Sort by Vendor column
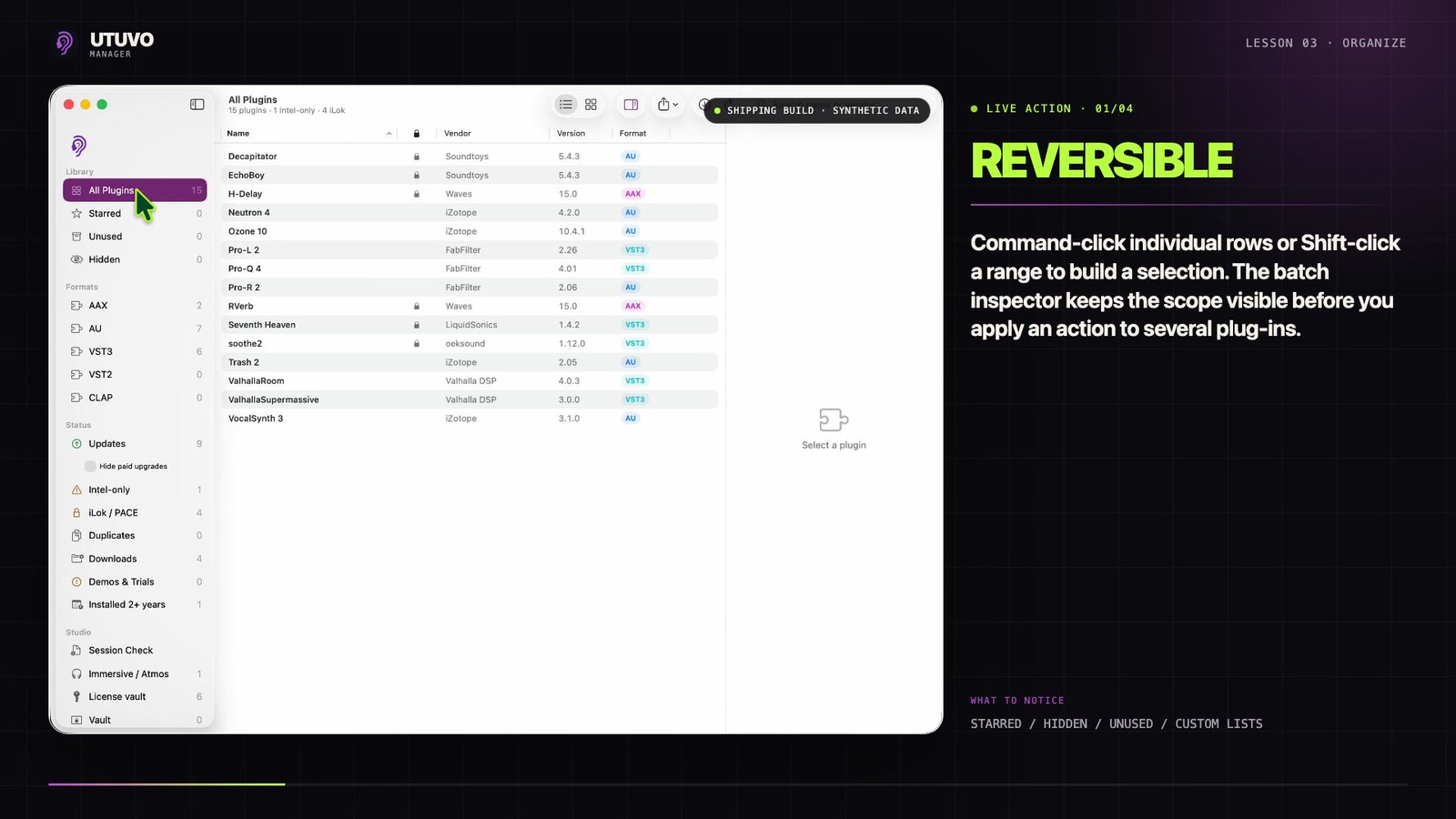The height and width of the screenshot is (819, 1456). 492,133
